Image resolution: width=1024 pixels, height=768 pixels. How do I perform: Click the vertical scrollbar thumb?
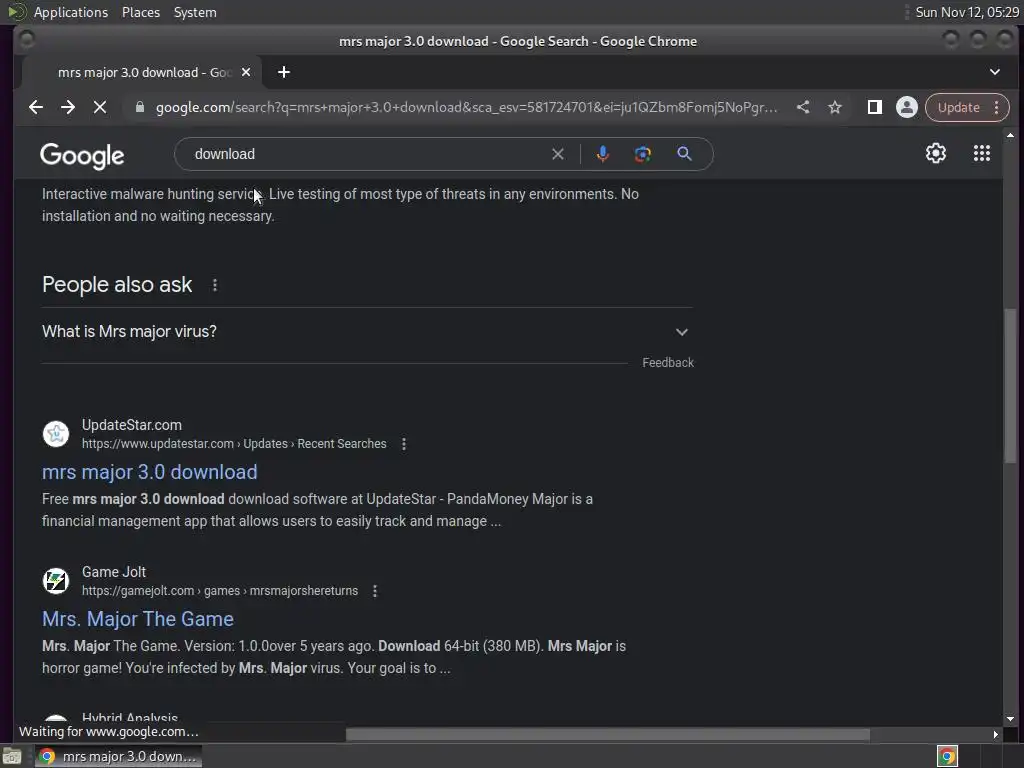tap(1010, 385)
